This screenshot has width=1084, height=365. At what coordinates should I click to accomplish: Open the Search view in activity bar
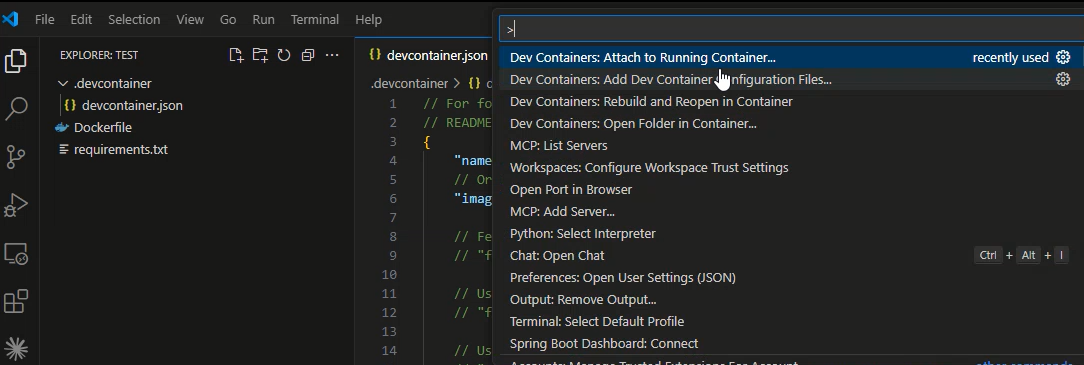(x=16, y=109)
